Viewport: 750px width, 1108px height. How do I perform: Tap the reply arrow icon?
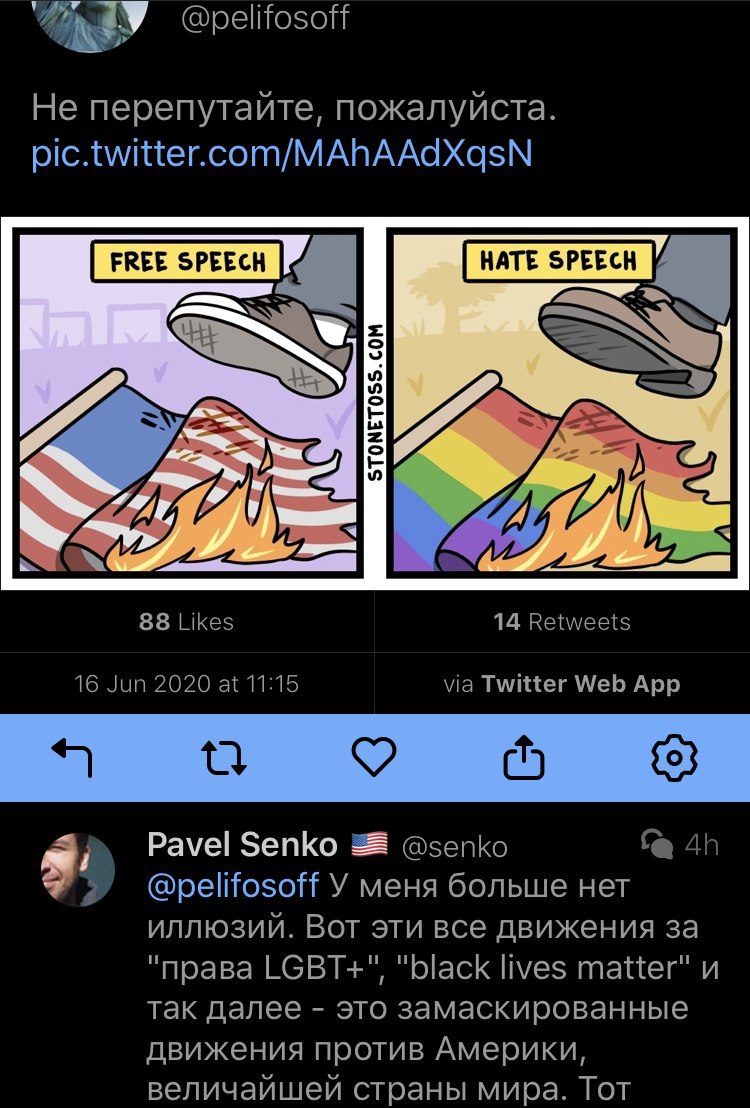click(73, 758)
